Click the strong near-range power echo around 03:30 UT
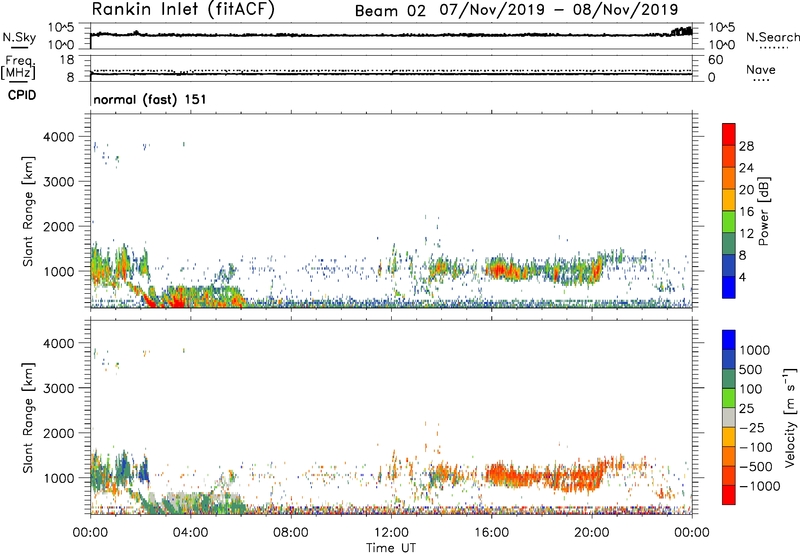The height and width of the screenshot is (554, 800). [179, 300]
